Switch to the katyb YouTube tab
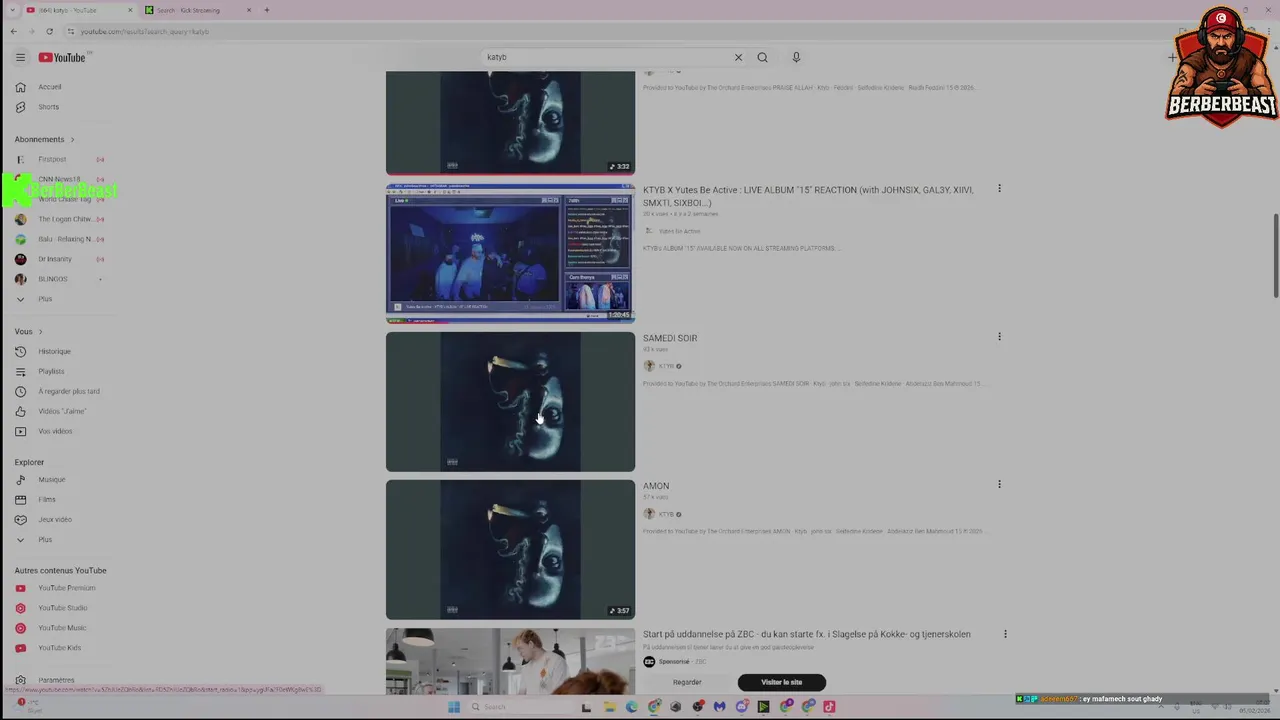 pos(78,10)
